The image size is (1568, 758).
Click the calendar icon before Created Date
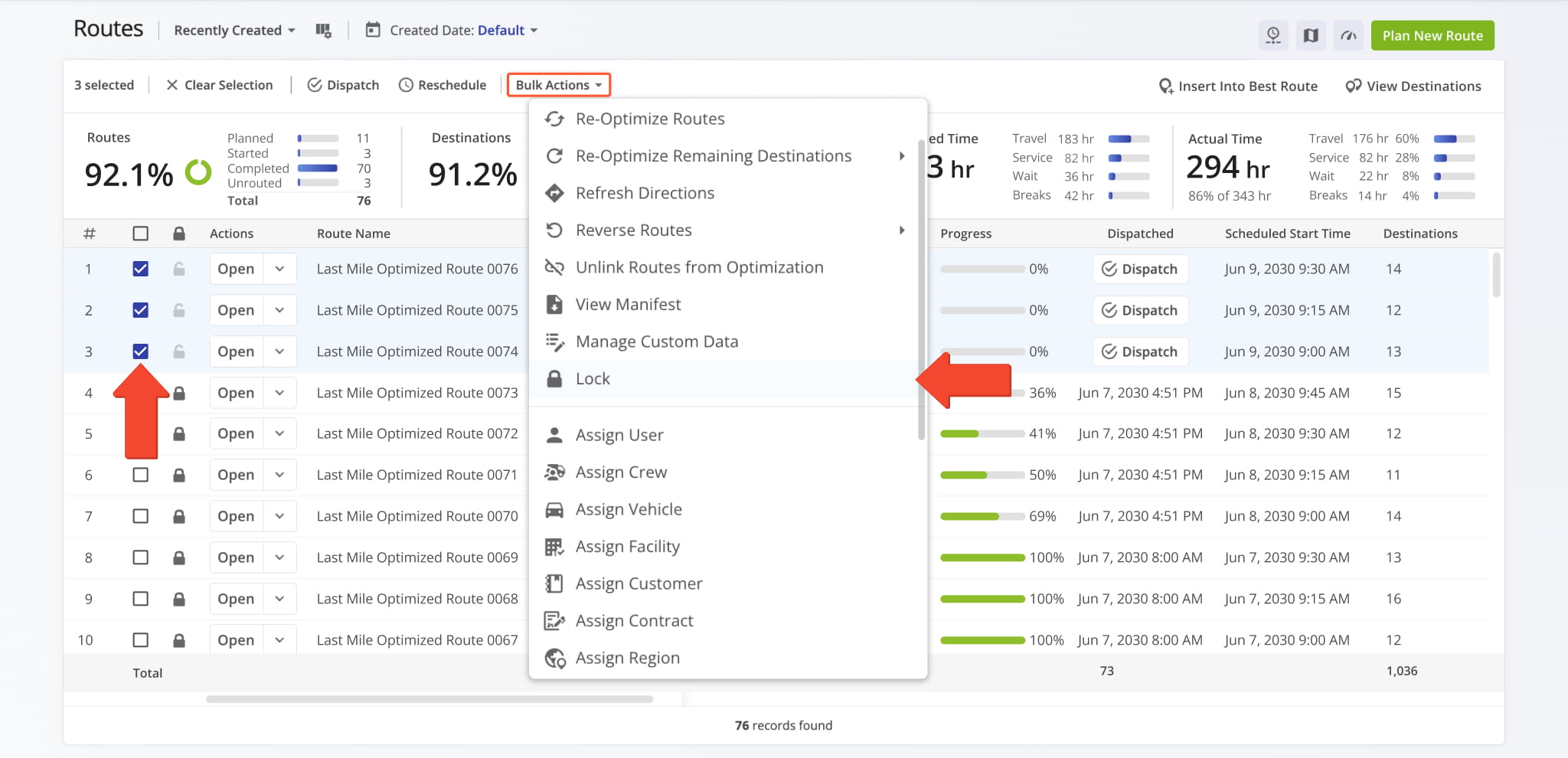tap(373, 30)
